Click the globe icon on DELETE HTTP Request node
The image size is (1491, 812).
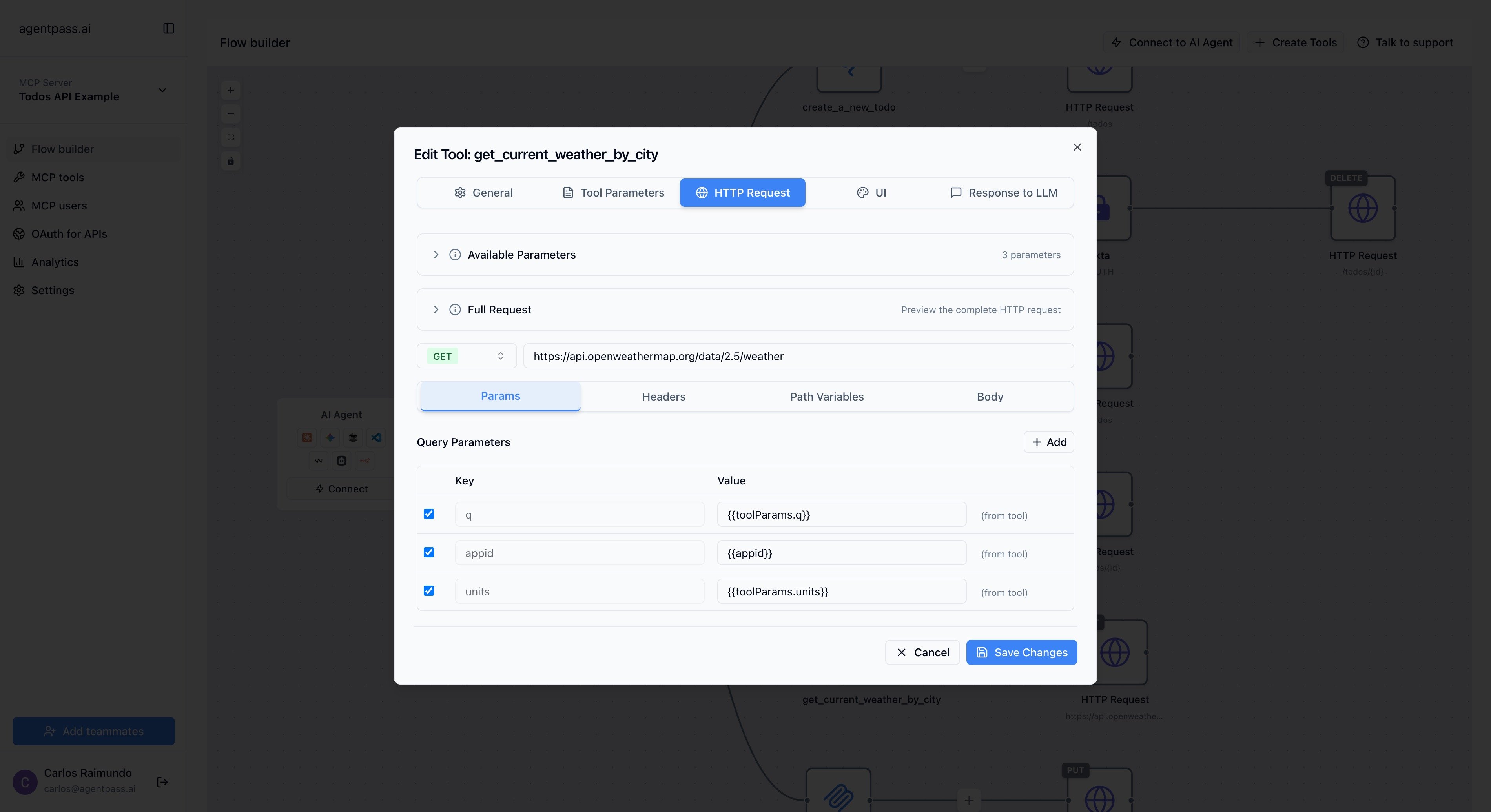pyautogui.click(x=1363, y=208)
